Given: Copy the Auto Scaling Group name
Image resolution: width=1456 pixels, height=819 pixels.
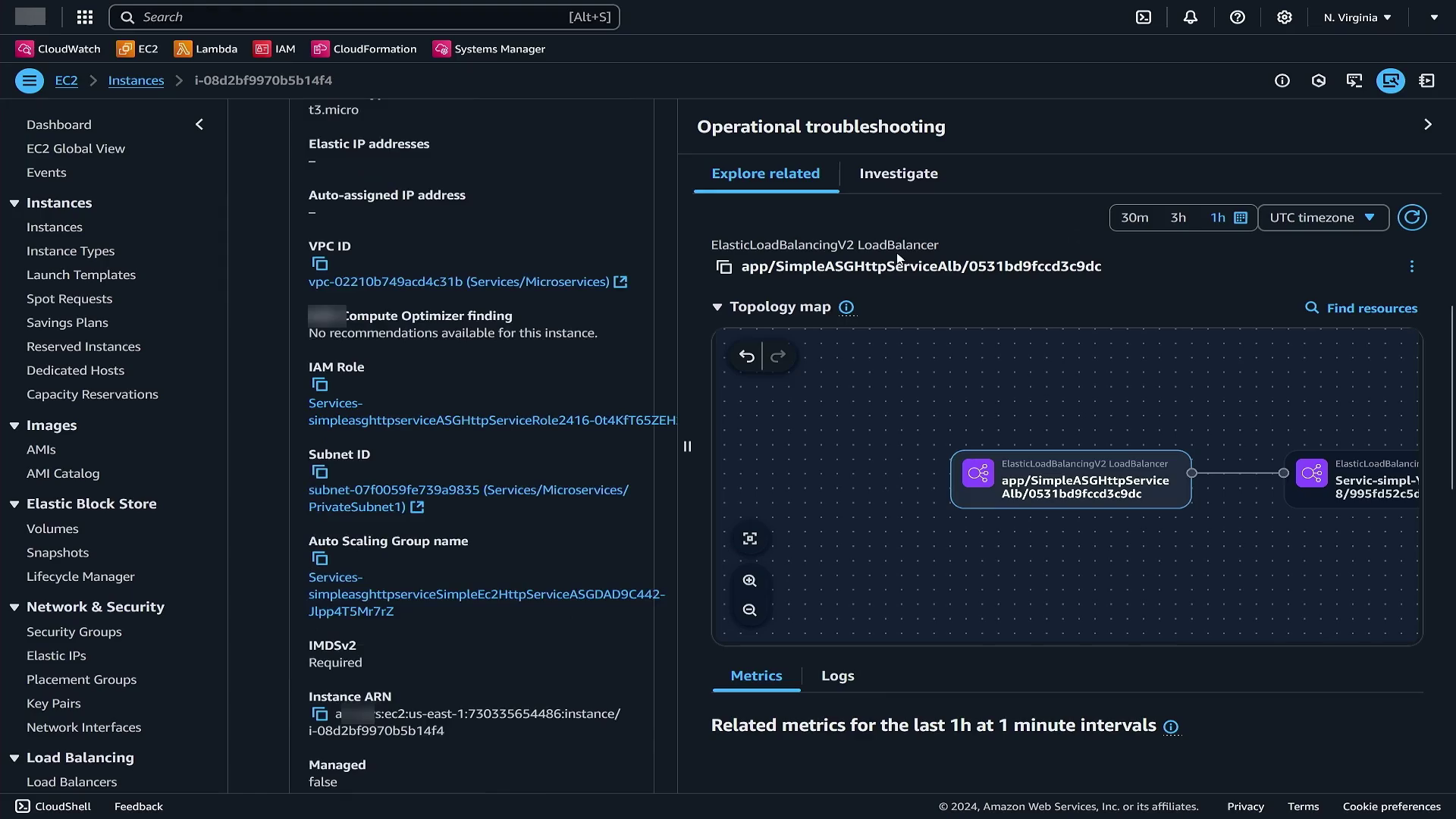Looking at the screenshot, I should tap(320, 558).
